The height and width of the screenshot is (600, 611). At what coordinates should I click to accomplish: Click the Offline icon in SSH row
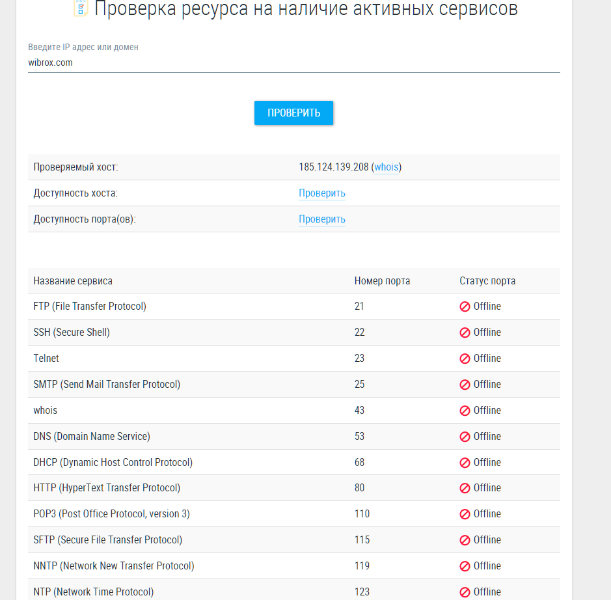[x=464, y=333]
